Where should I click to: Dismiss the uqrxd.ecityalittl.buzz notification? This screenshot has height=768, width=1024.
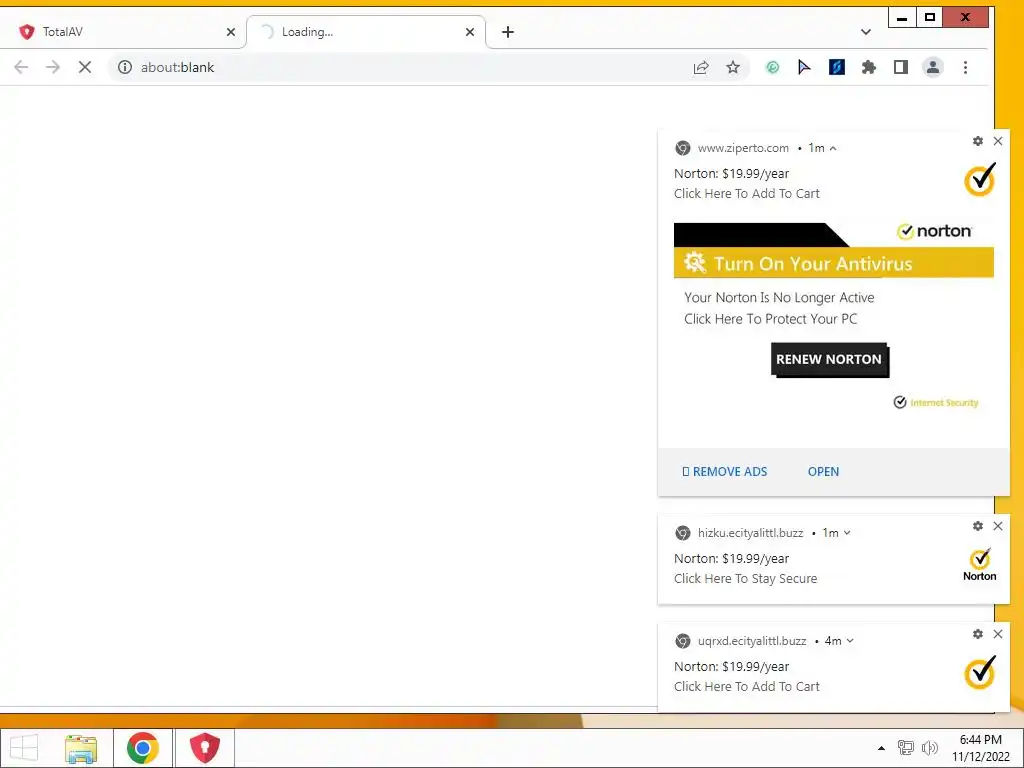[998, 634]
